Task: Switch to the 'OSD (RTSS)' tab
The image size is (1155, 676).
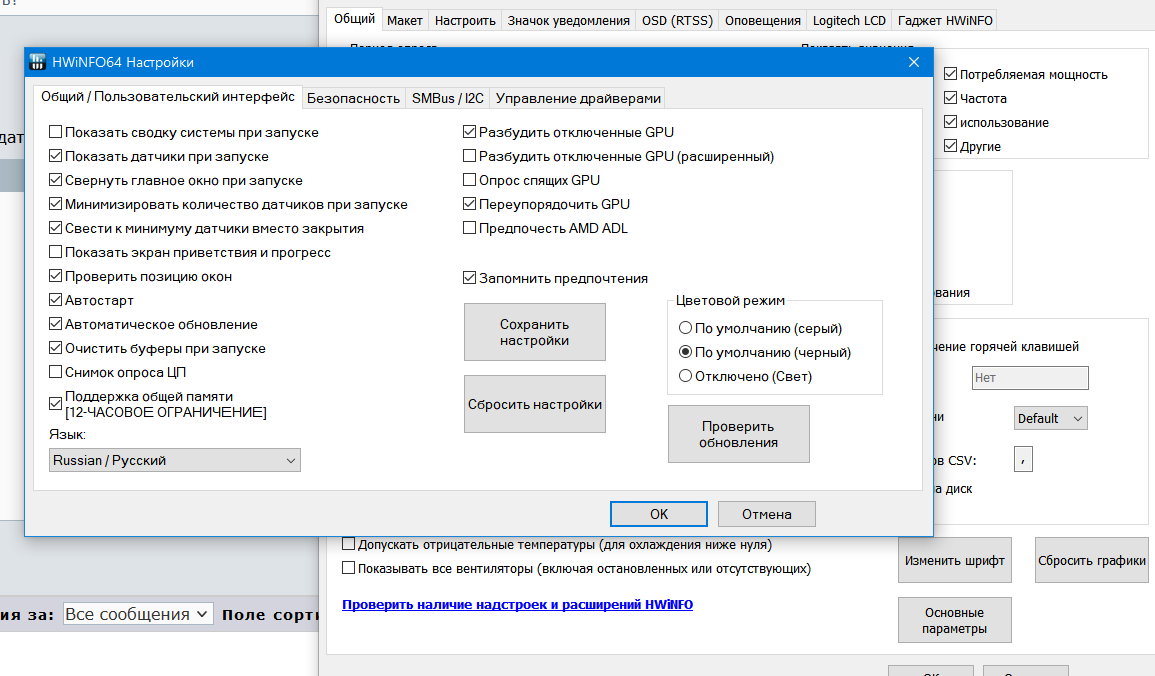Action: pos(677,21)
